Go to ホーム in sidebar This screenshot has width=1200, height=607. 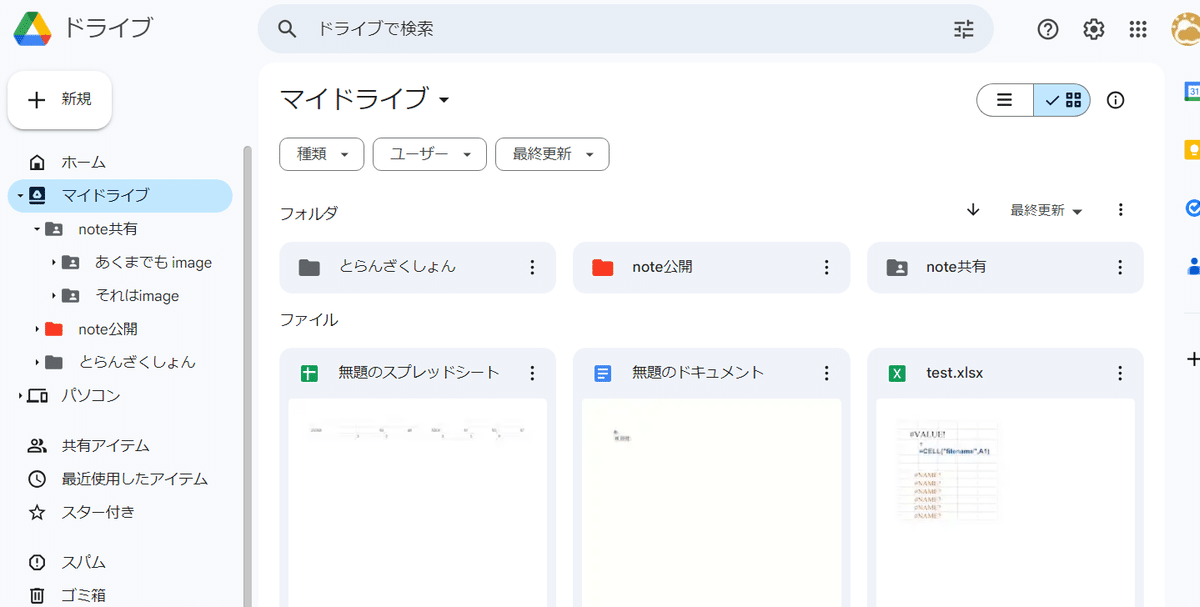(83, 162)
